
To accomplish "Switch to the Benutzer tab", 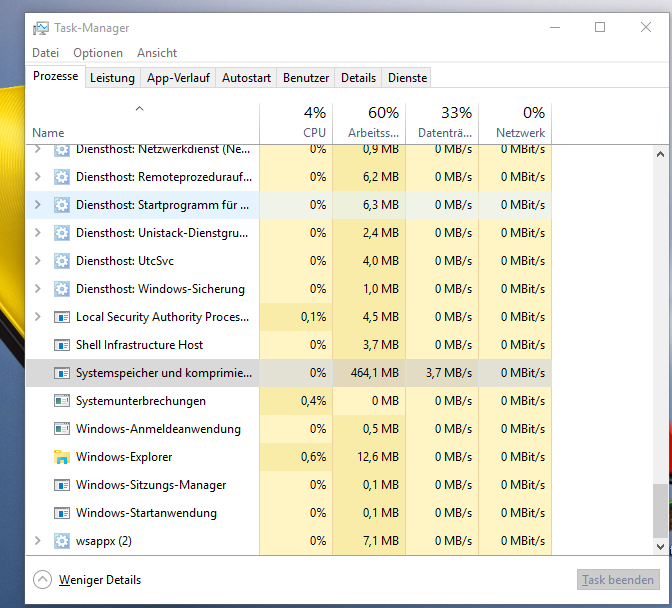I will pos(306,78).
